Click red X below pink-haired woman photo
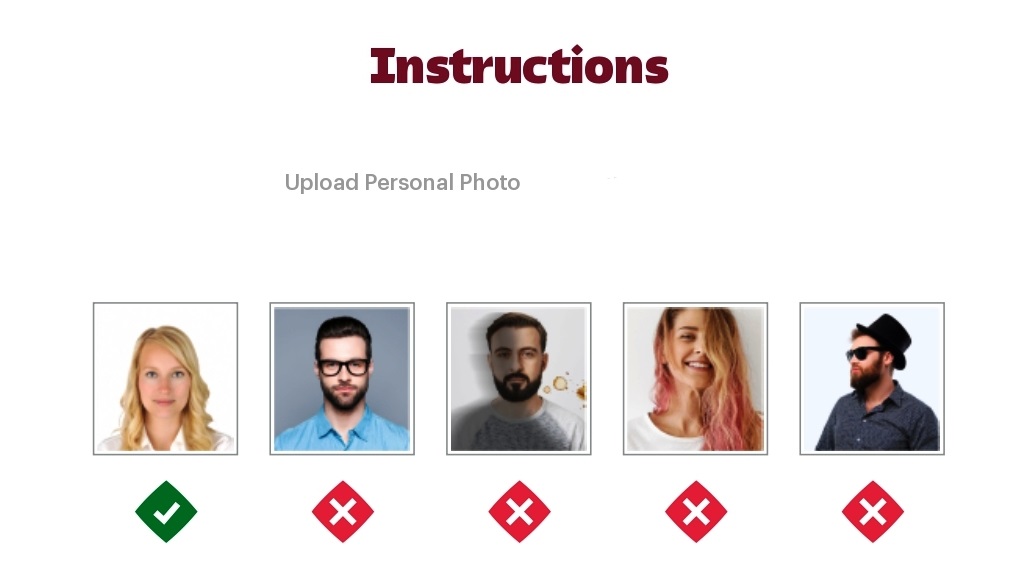The width and height of the screenshot is (1025, 572). pyautogui.click(x=696, y=511)
